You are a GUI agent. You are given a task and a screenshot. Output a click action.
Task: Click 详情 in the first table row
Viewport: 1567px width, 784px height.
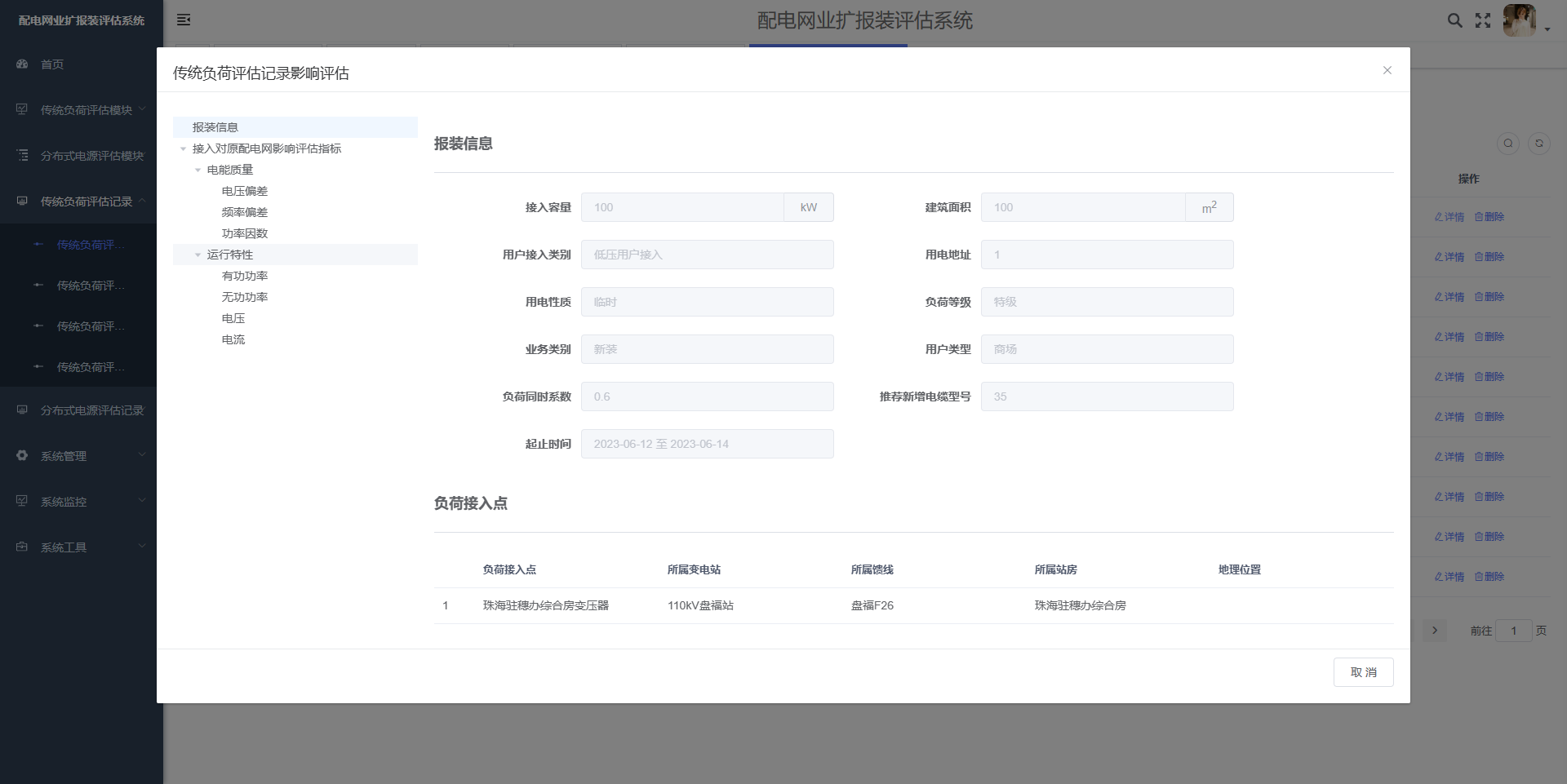pos(1449,217)
